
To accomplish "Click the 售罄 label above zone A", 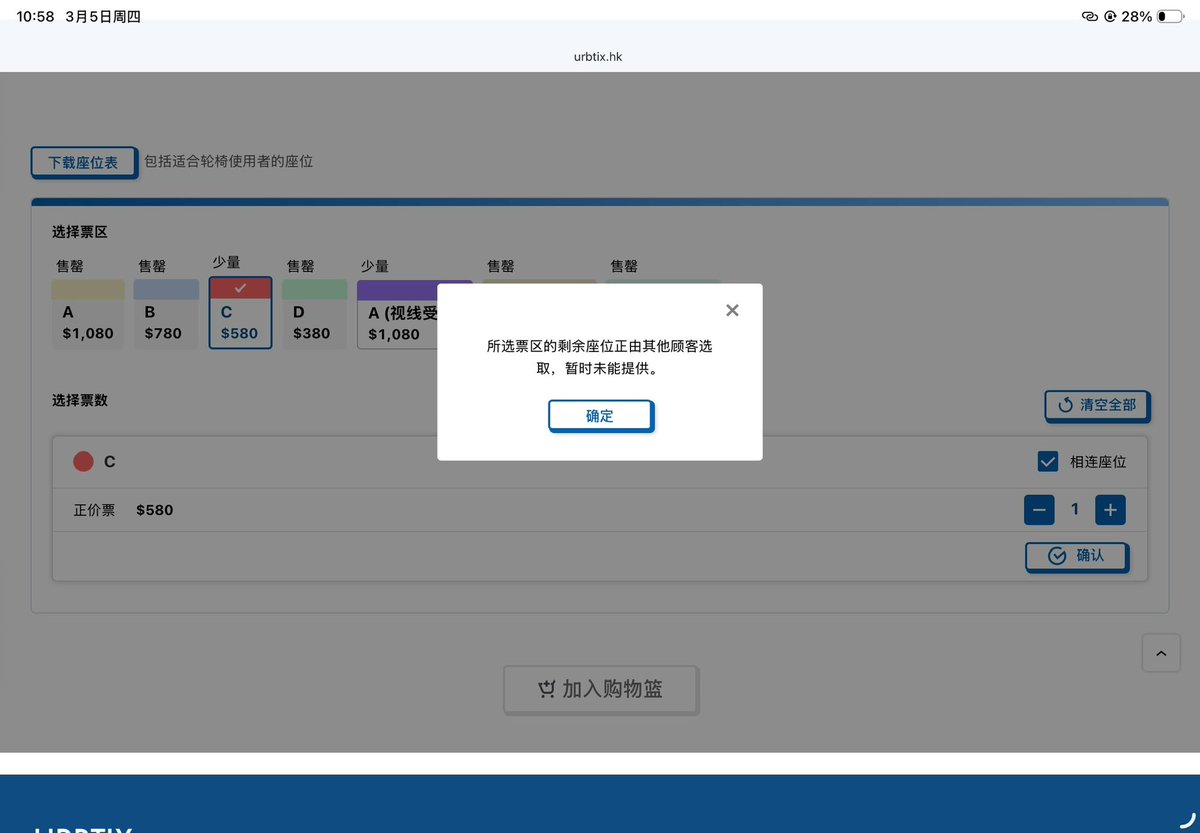I will 70,266.
